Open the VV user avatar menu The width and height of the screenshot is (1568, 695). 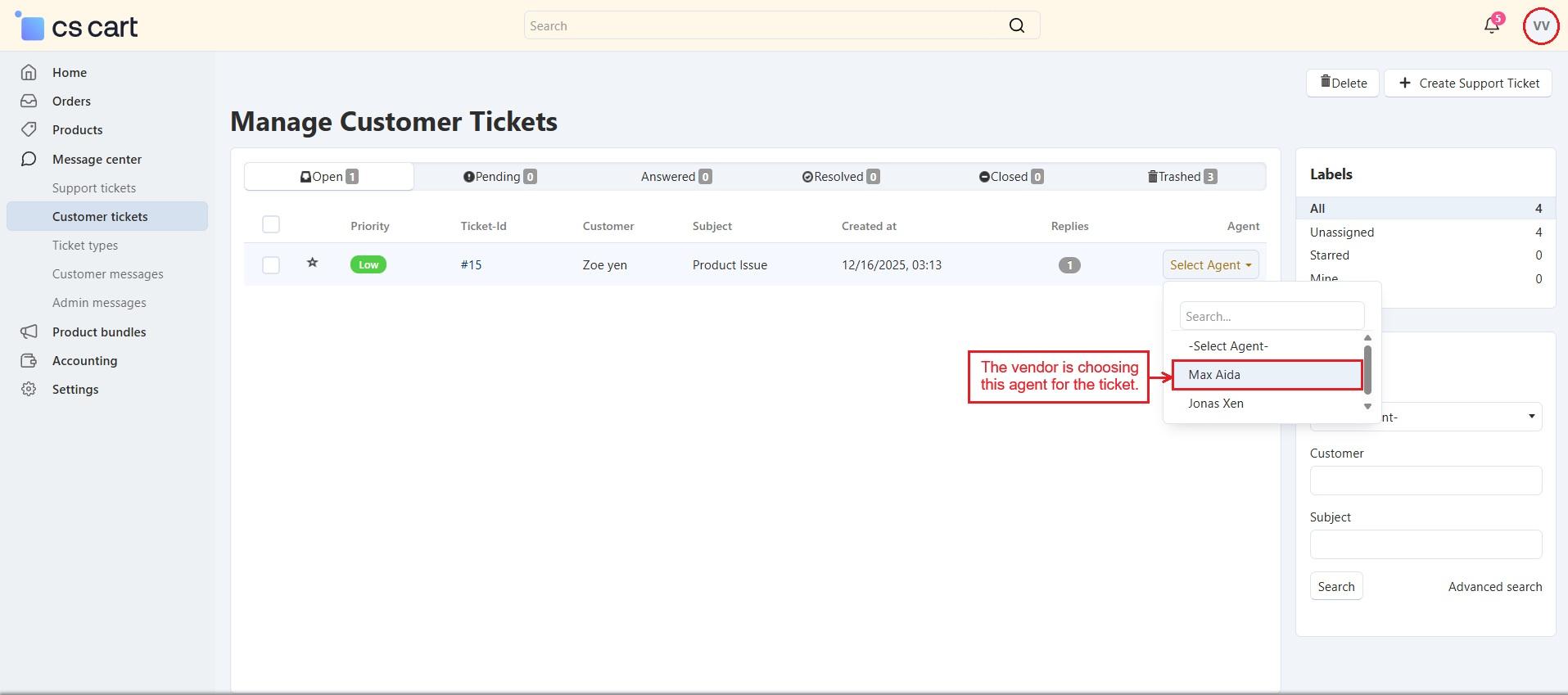pos(1540,26)
